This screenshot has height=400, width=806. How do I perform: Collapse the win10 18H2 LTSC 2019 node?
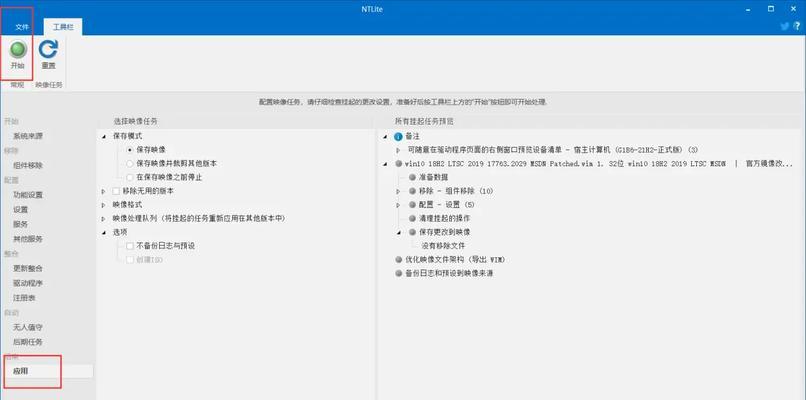tap(386, 164)
